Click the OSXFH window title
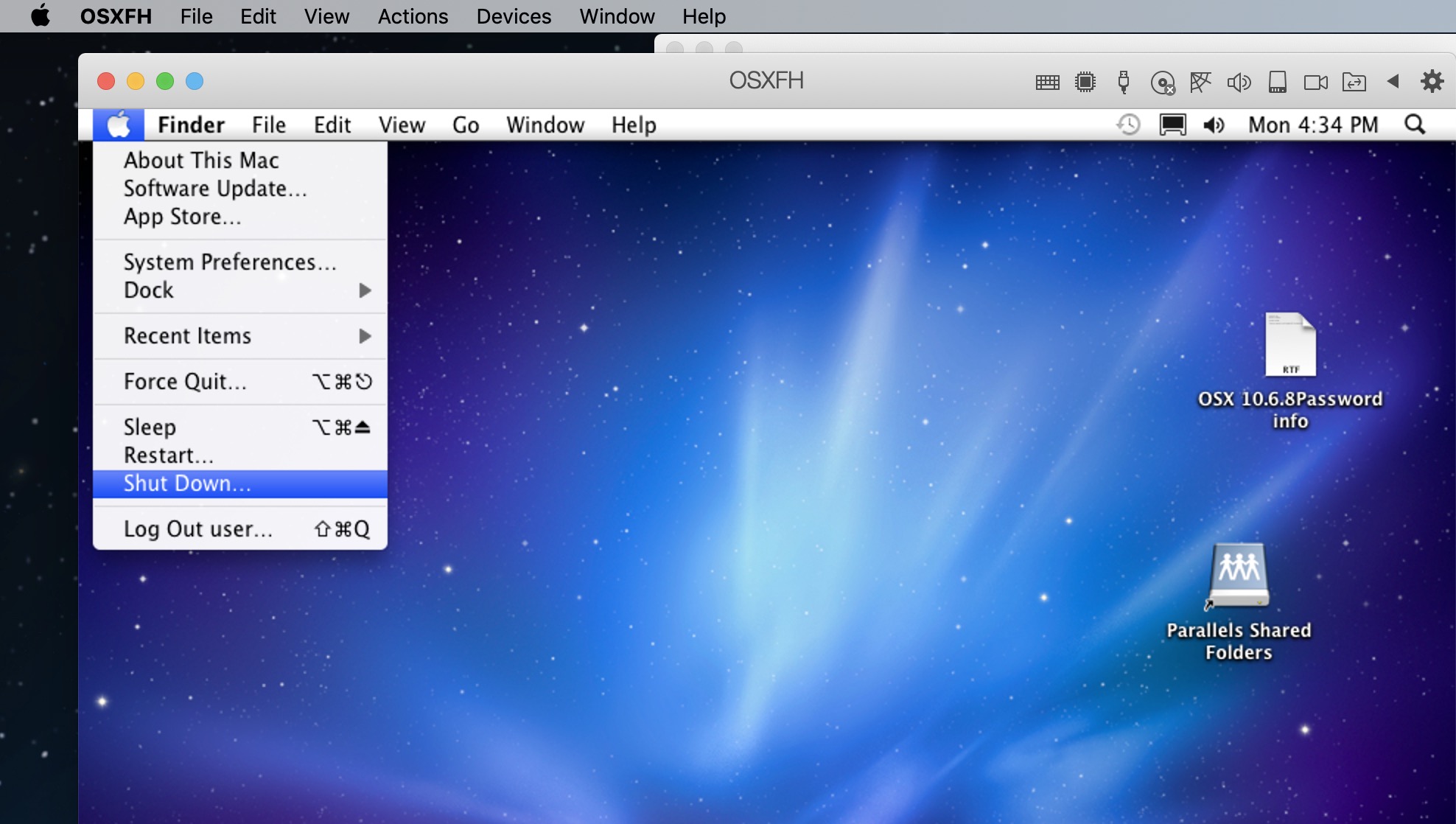The height and width of the screenshot is (824, 1456). tap(766, 80)
